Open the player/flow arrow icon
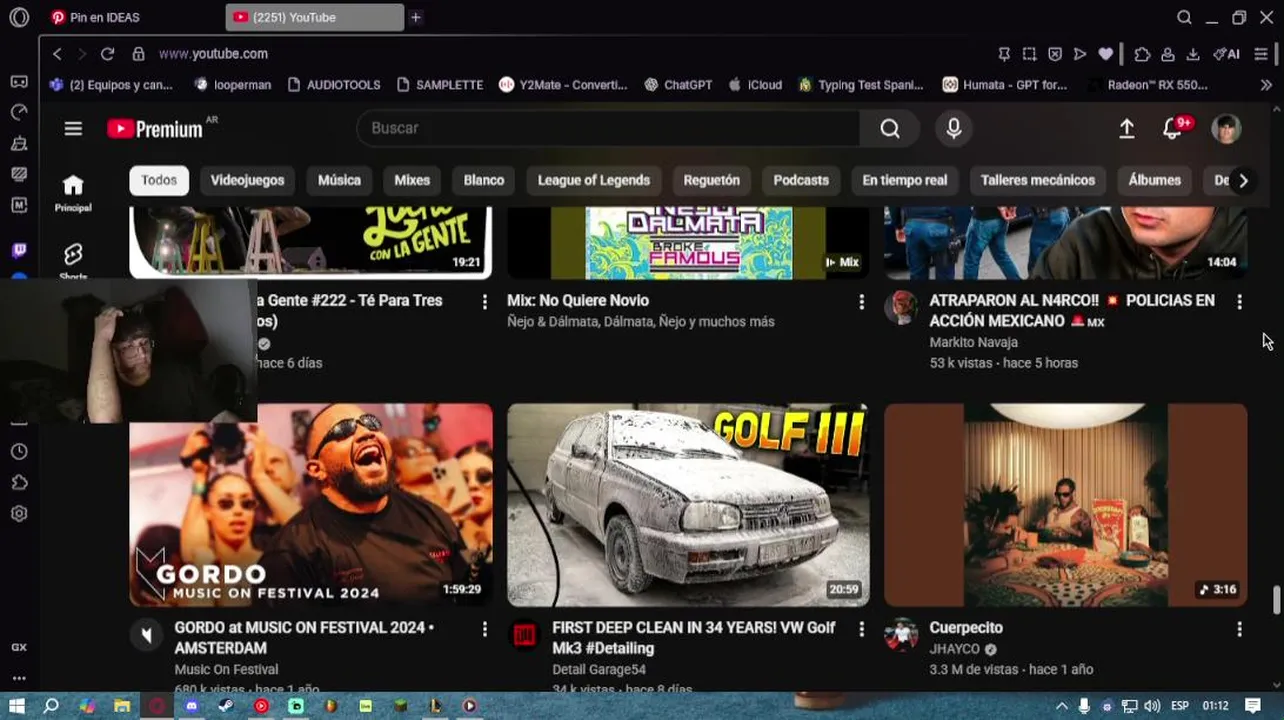 (1080, 54)
